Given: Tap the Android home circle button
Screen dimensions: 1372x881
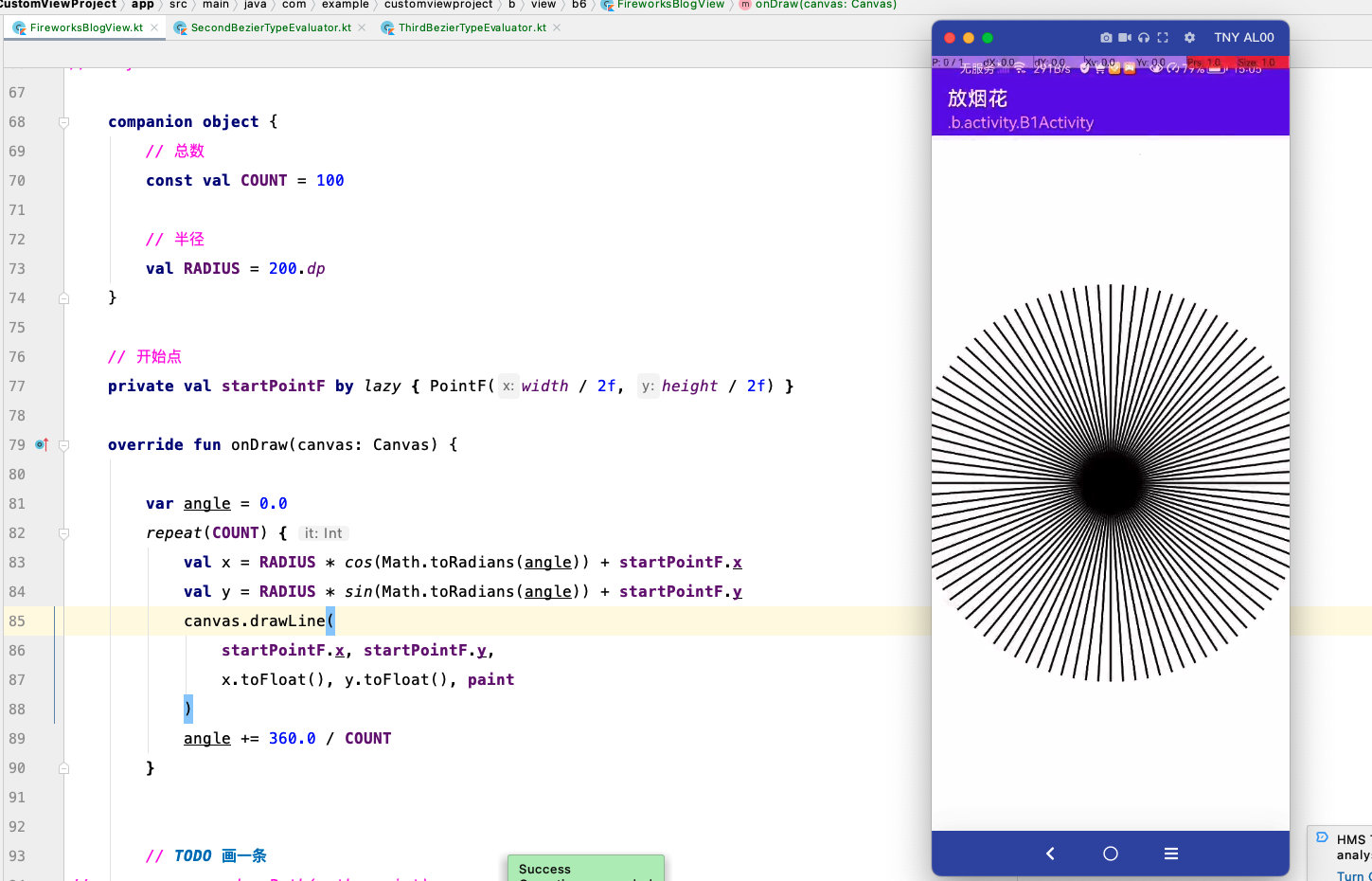Looking at the screenshot, I should click(x=1111, y=854).
